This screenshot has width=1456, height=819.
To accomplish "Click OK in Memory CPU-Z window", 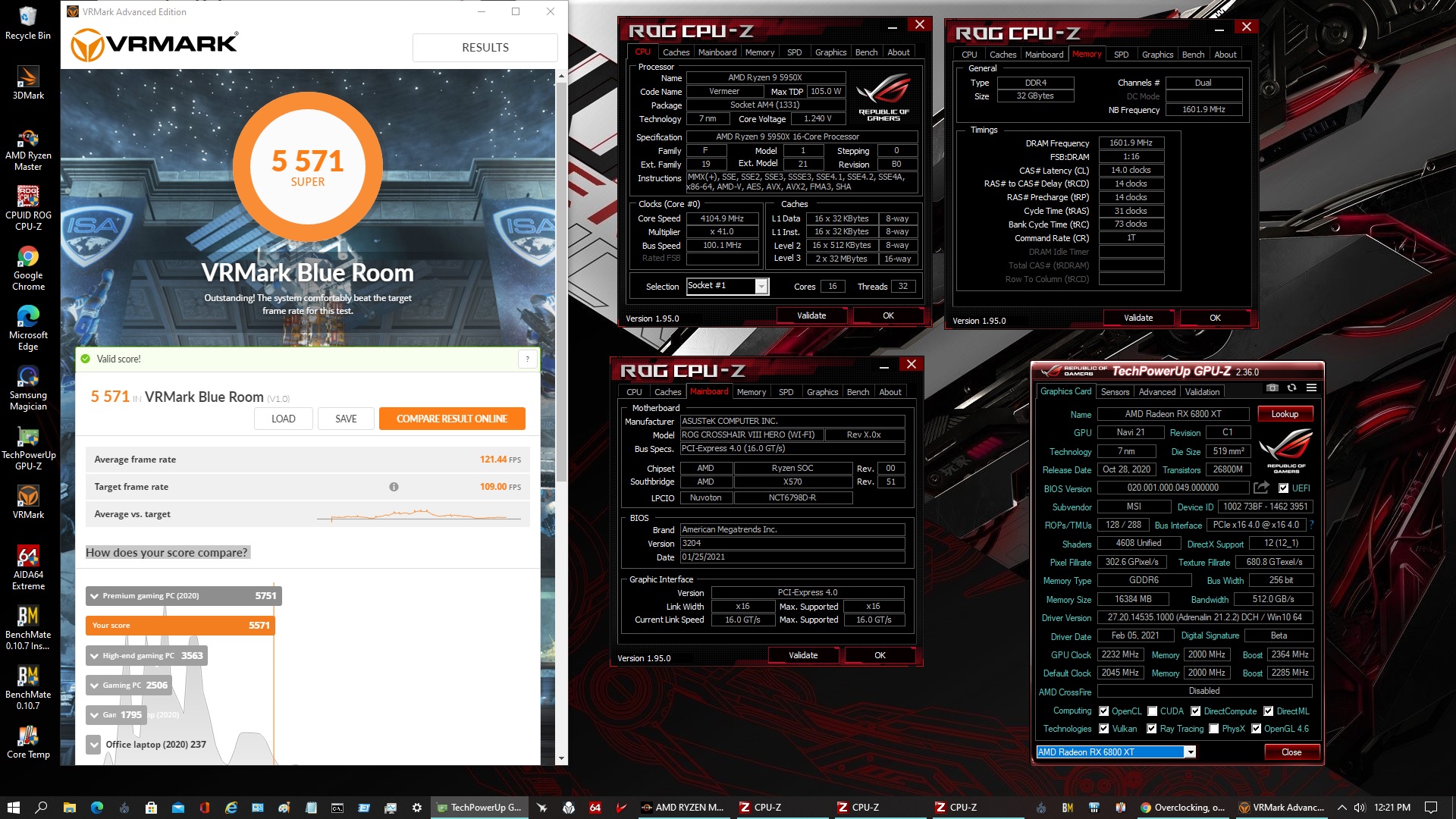I will [1215, 318].
